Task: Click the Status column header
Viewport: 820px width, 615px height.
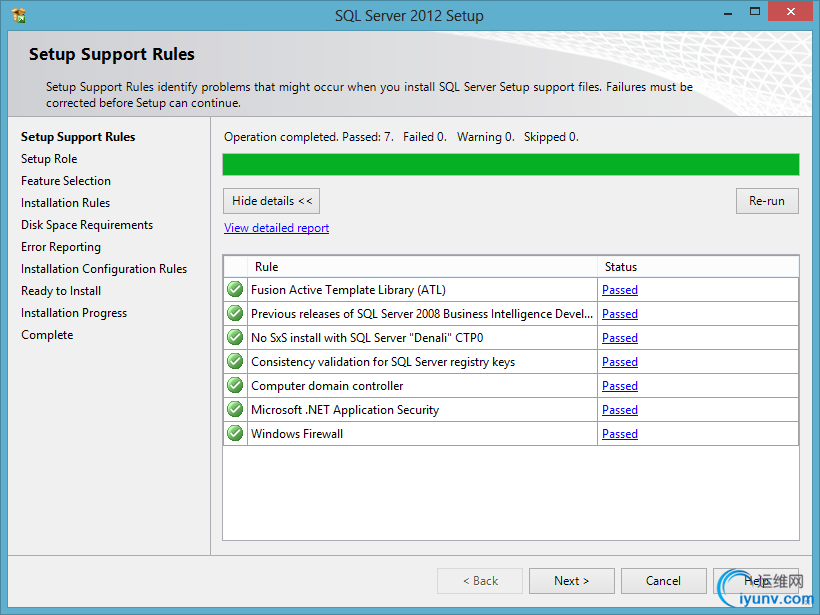Action: (698, 267)
